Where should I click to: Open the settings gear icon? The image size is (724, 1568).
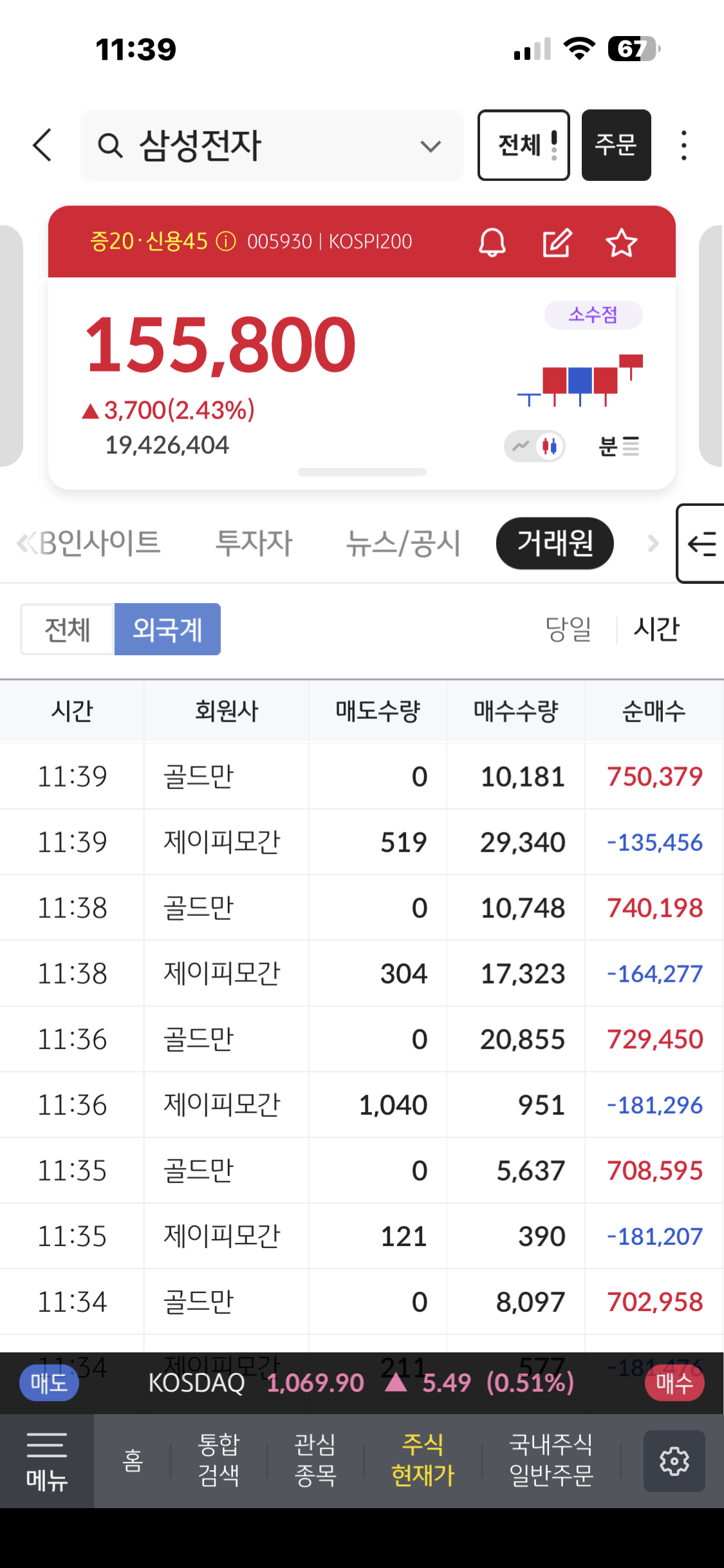point(674,1461)
